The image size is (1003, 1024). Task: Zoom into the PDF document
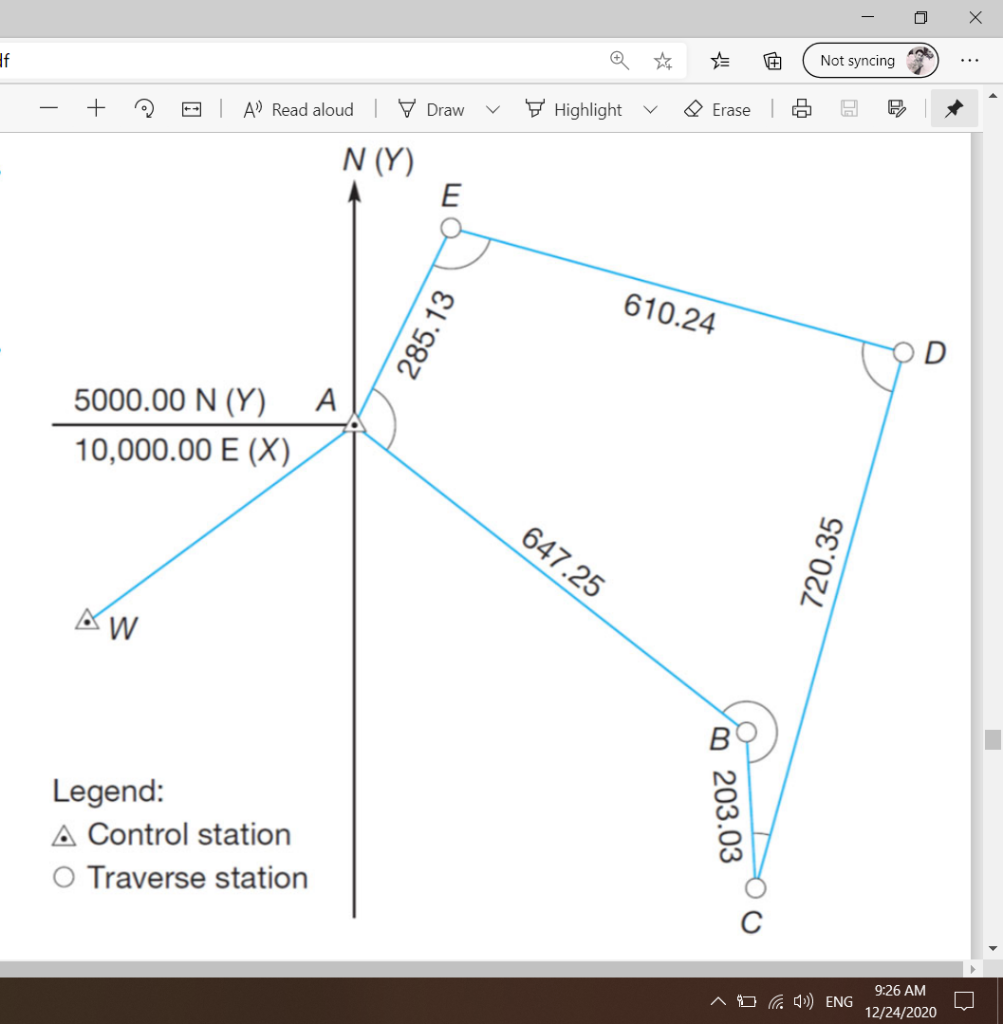pyautogui.click(x=96, y=109)
